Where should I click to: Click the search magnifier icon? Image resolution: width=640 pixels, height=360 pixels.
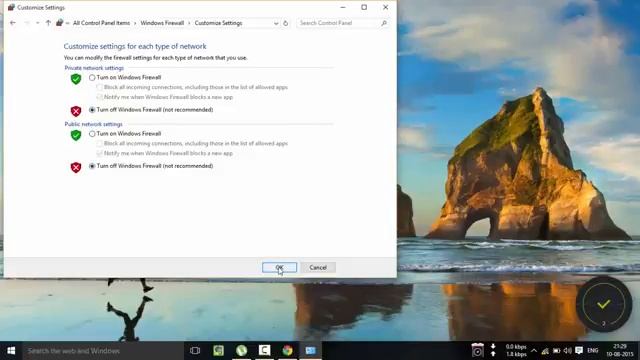click(384, 23)
